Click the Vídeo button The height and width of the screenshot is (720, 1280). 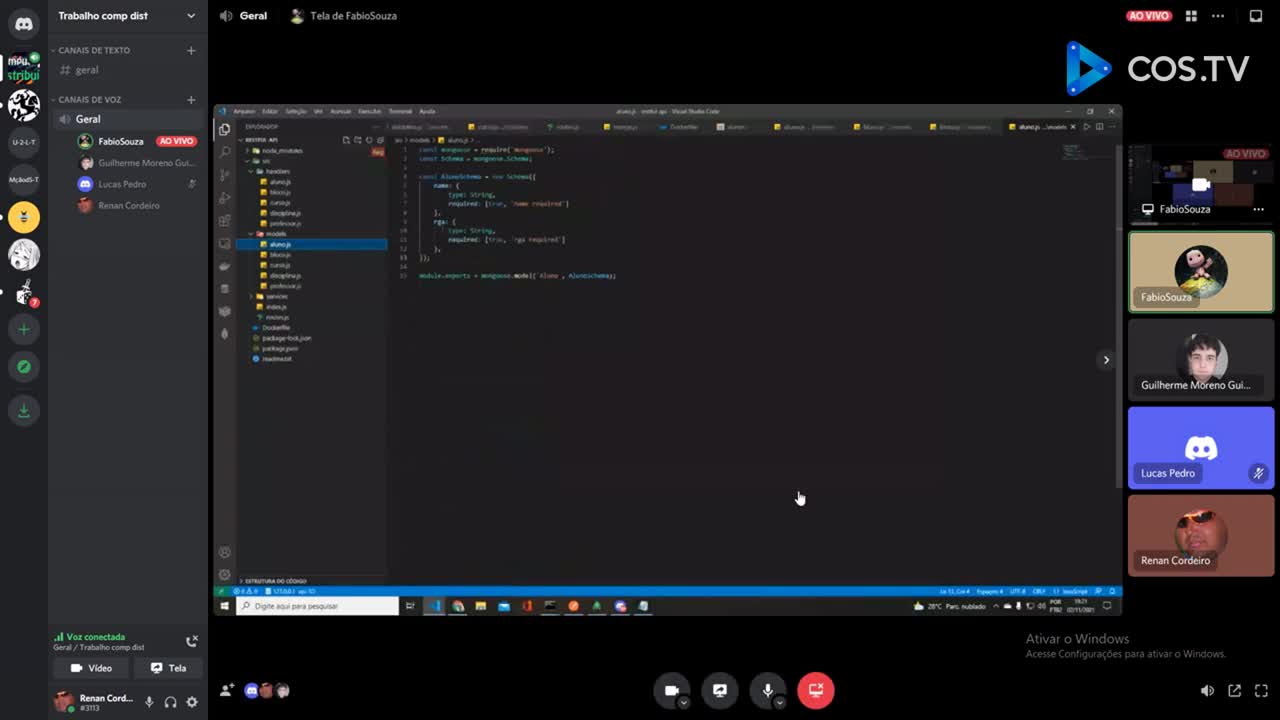click(x=91, y=668)
